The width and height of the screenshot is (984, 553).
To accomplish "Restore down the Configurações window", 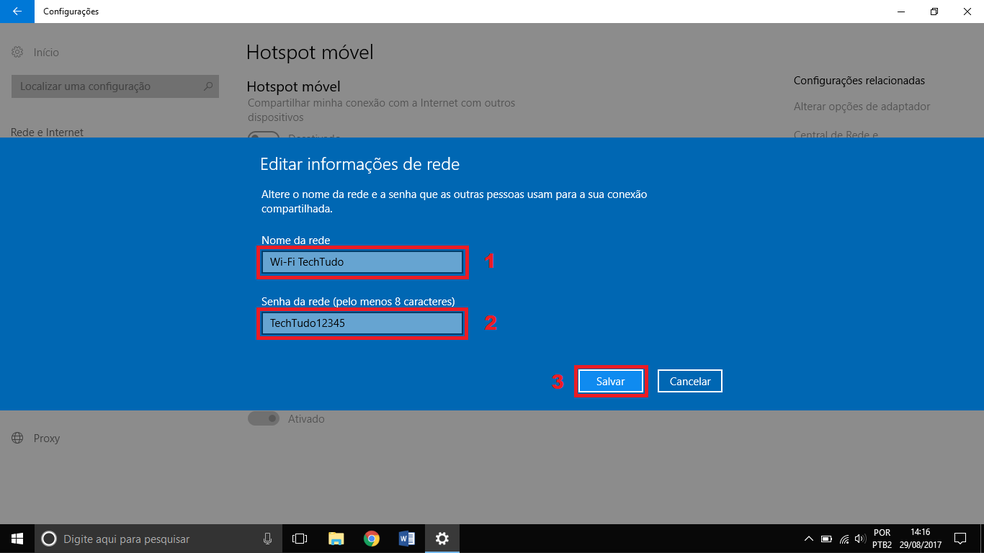I will coord(934,11).
